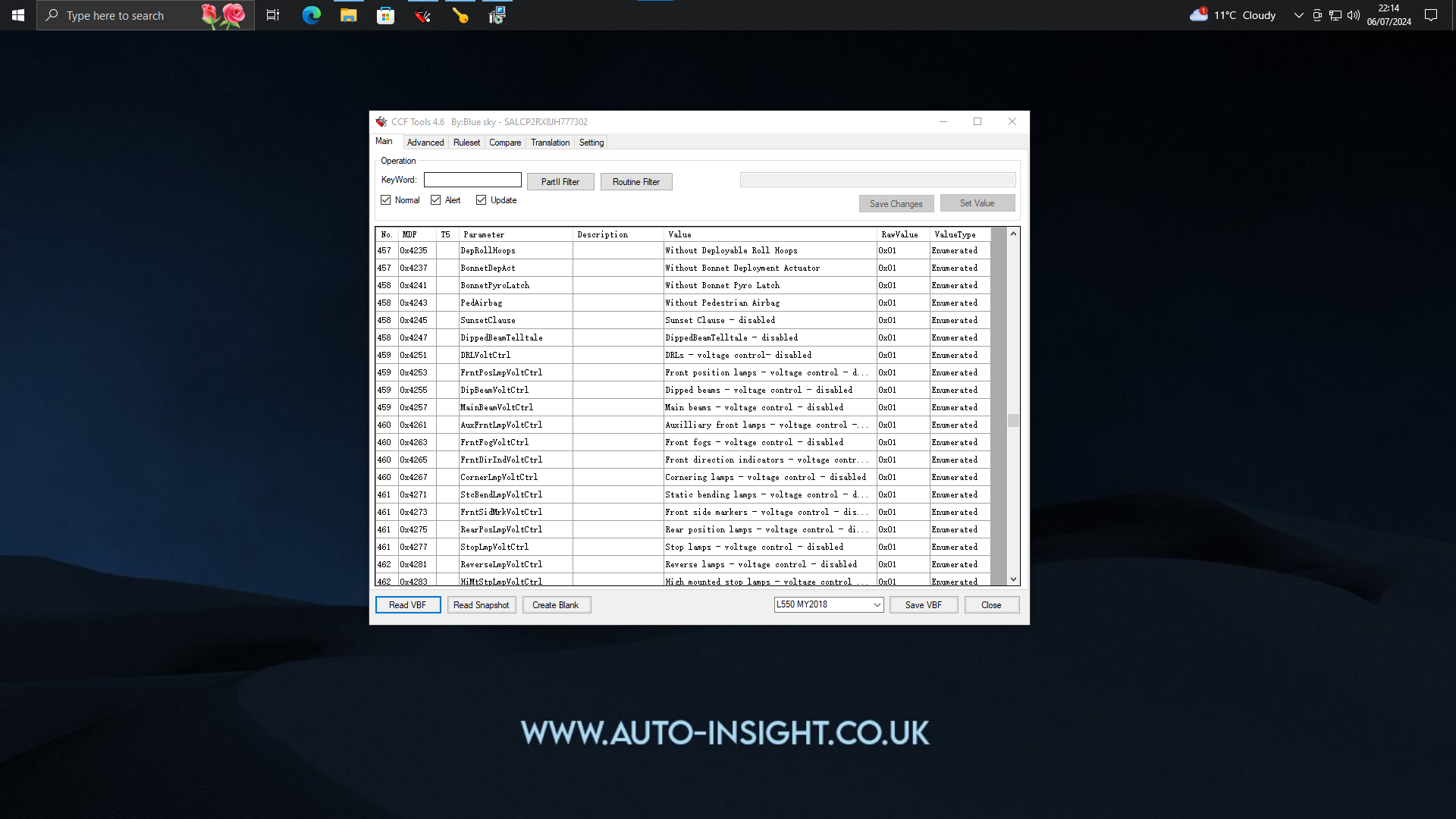Scroll down the parameters list
This screenshot has width=1456, height=819.
click(x=1013, y=580)
